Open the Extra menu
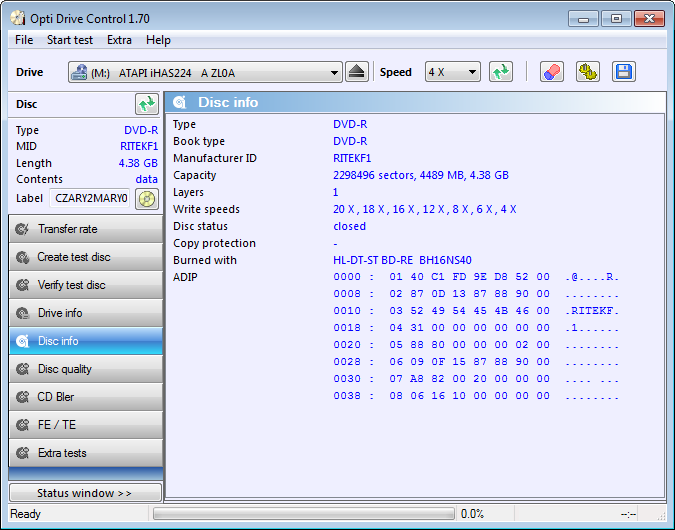The width and height of the screenshot is (675, 530). (x=119, y=40)
